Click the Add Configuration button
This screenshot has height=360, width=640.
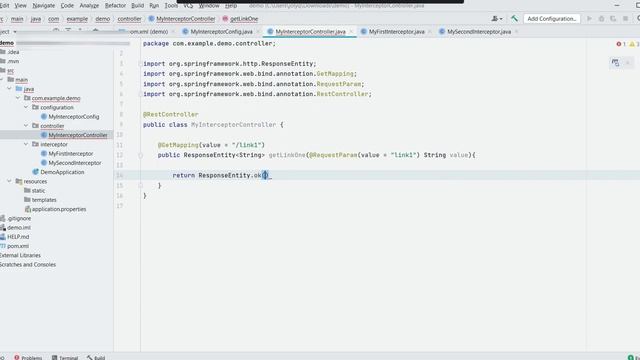(x=552, y=19)
